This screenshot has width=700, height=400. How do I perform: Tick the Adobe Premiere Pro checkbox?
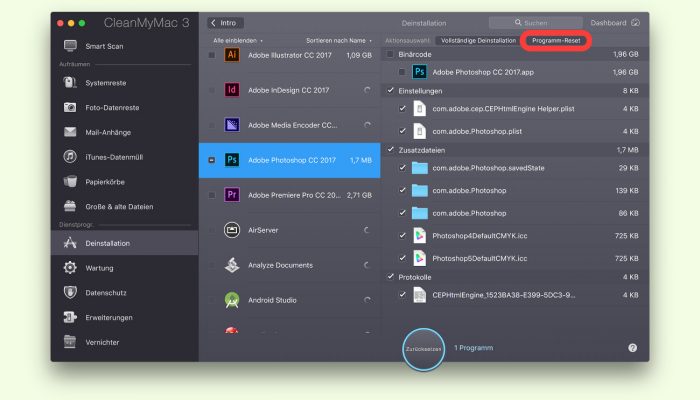tap(212, 195)
